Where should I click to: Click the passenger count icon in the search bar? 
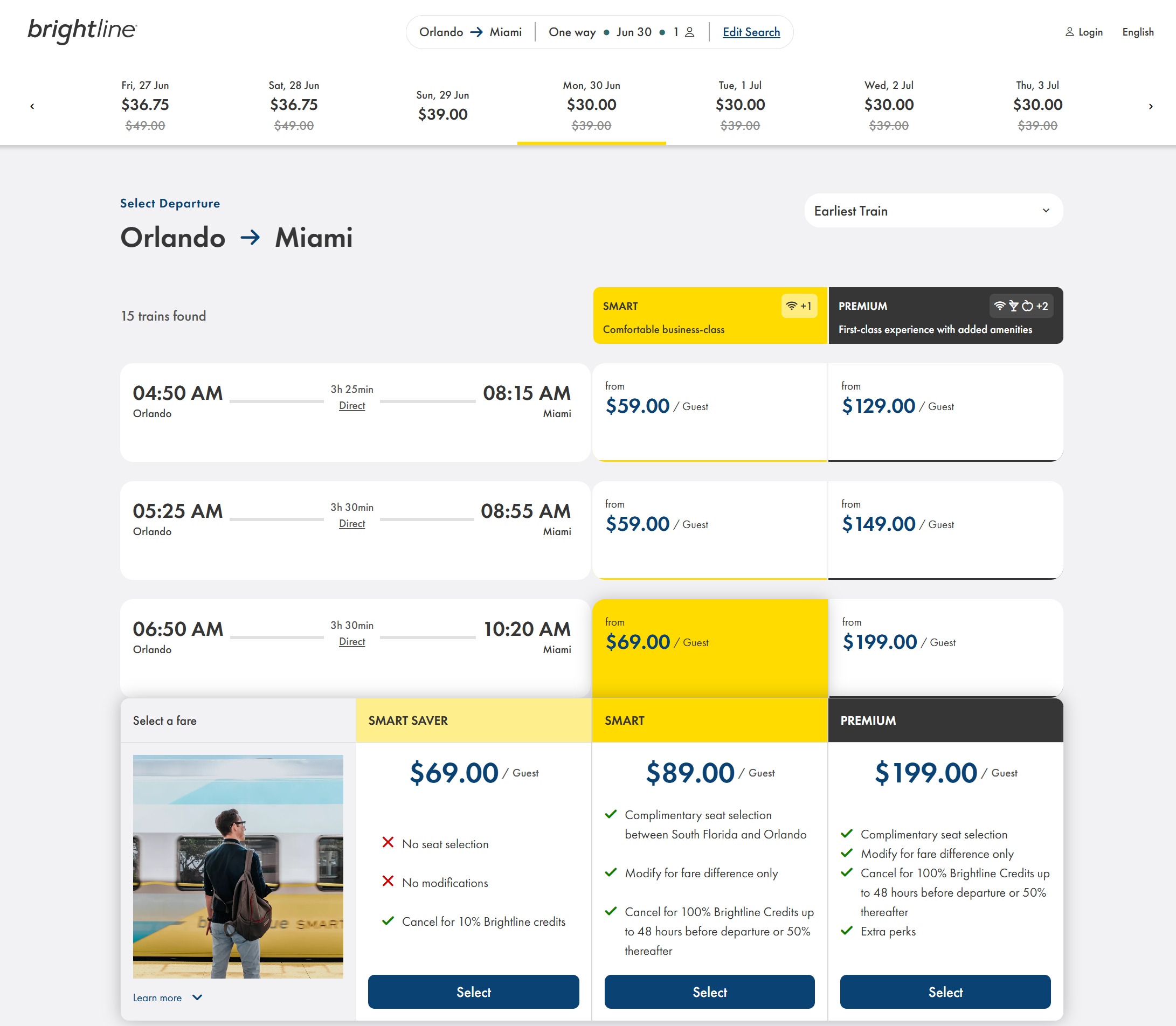tap(689, 32)
